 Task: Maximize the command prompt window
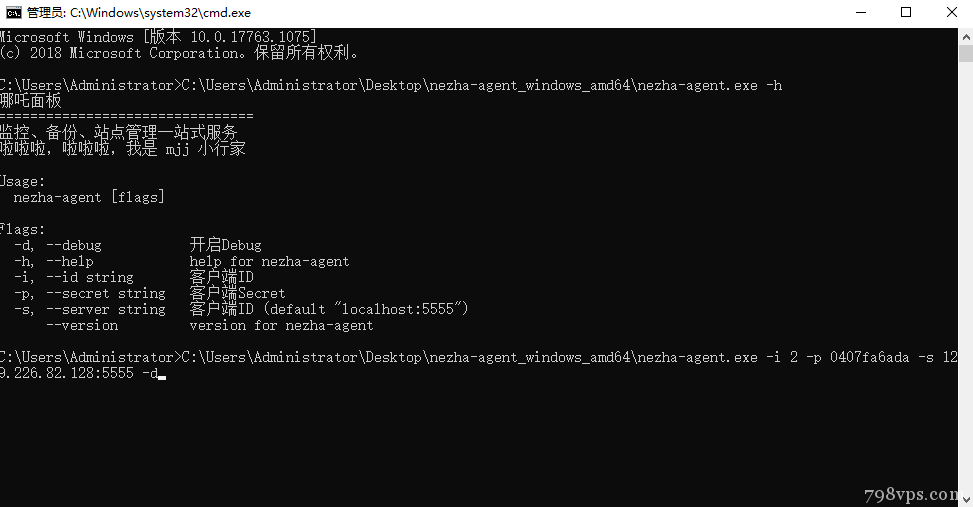(906, 12)
